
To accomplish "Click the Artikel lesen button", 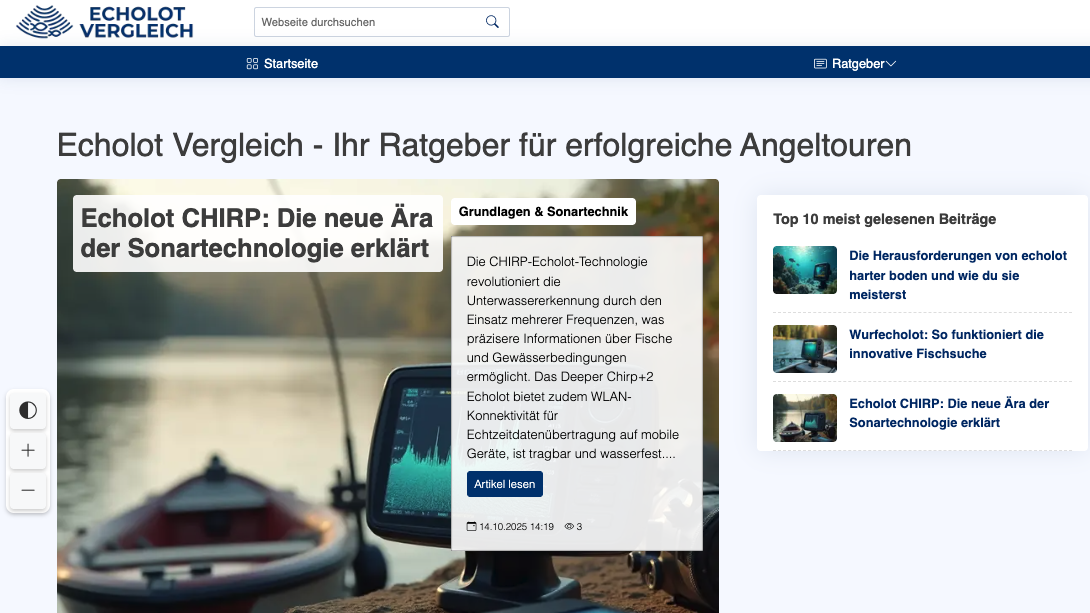I will [505, 484].
